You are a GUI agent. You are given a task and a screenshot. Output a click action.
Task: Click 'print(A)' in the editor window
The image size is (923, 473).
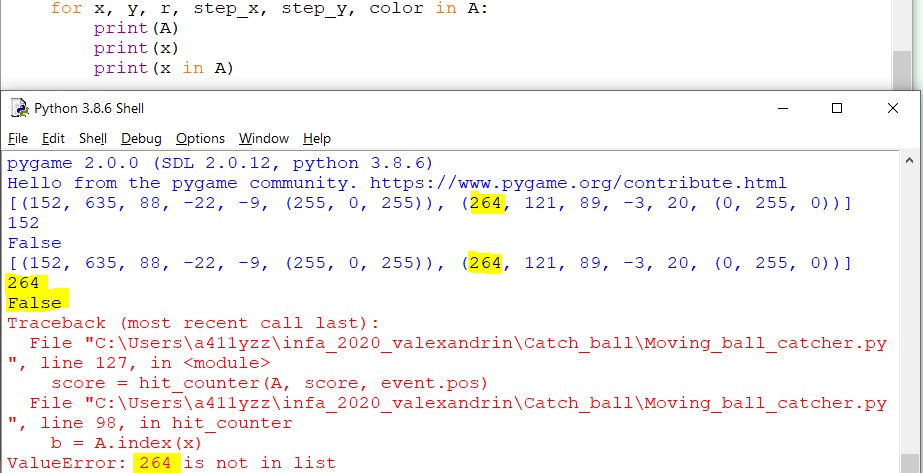pos(136,28)
